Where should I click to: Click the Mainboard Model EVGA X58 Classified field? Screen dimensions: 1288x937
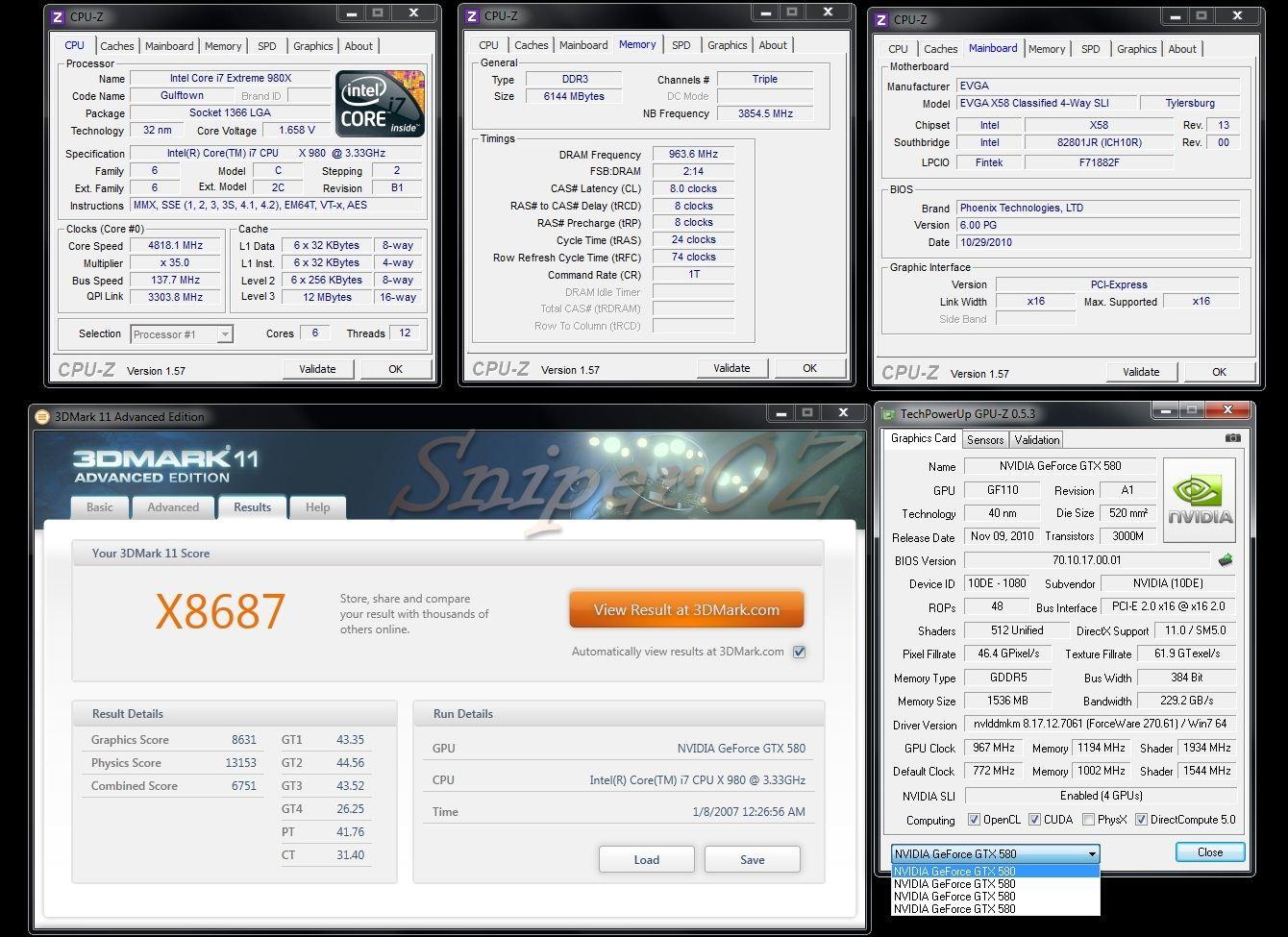pos(1046,103)
